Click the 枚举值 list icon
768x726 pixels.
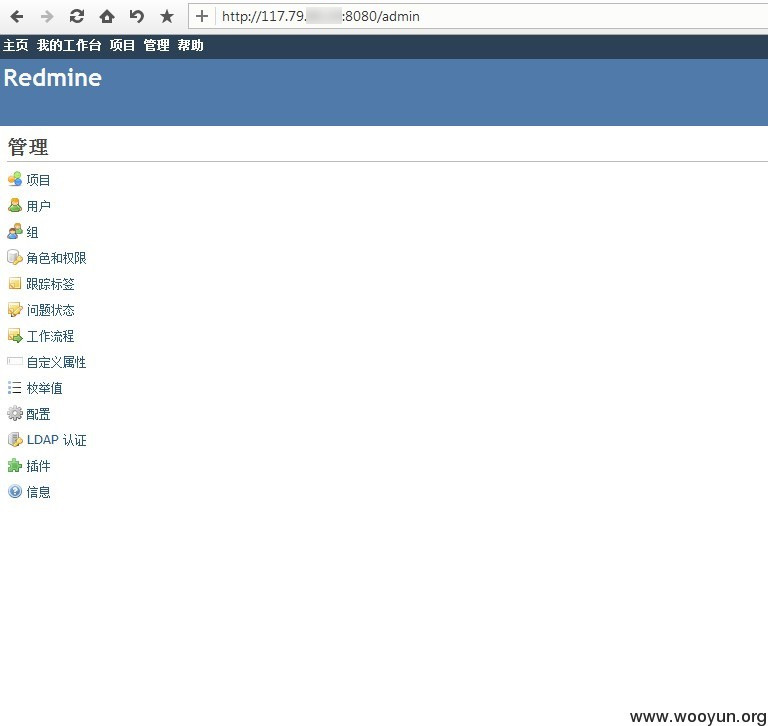coord(15,387)
